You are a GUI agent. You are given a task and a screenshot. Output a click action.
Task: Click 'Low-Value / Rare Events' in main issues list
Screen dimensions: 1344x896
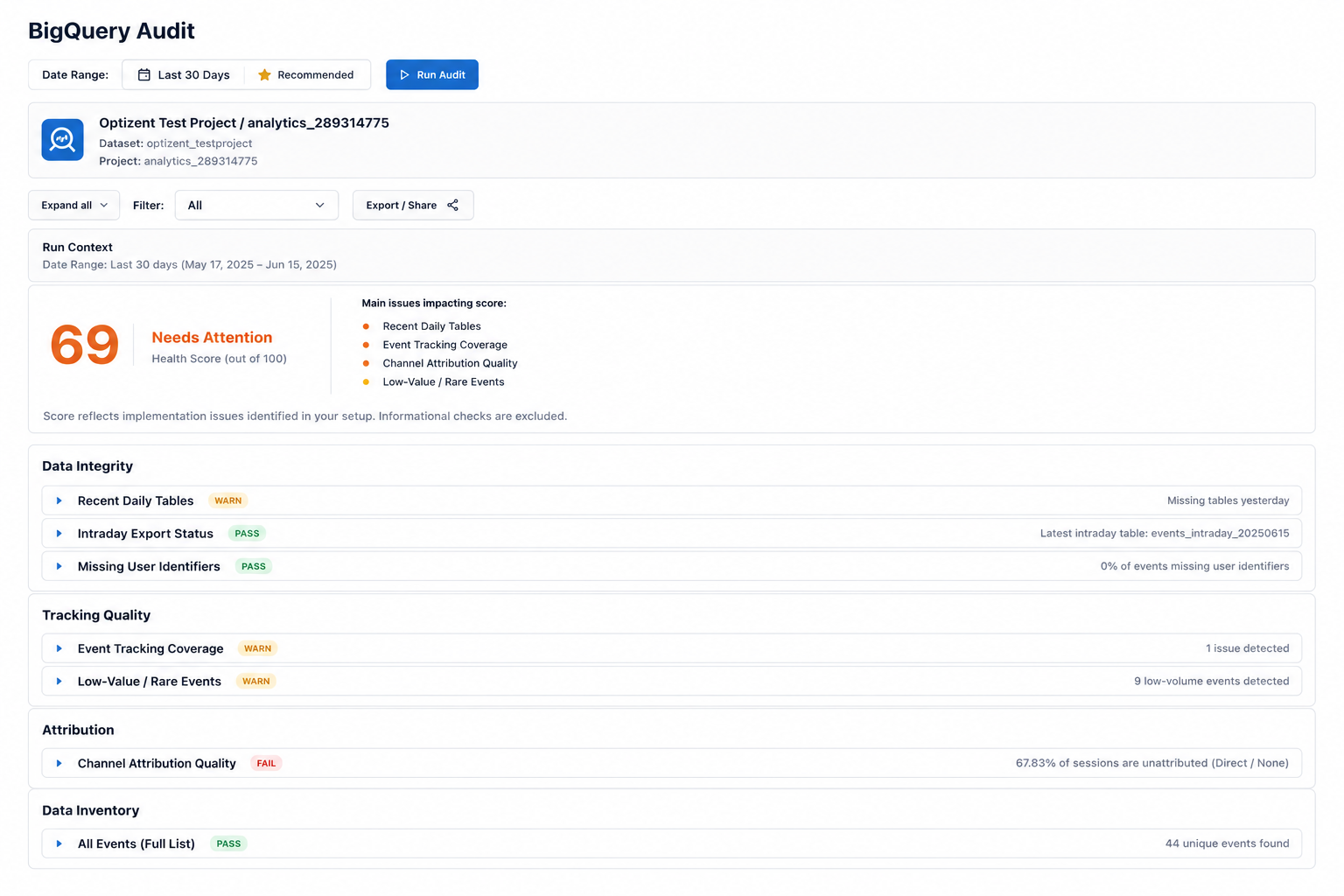click(443, 381)
